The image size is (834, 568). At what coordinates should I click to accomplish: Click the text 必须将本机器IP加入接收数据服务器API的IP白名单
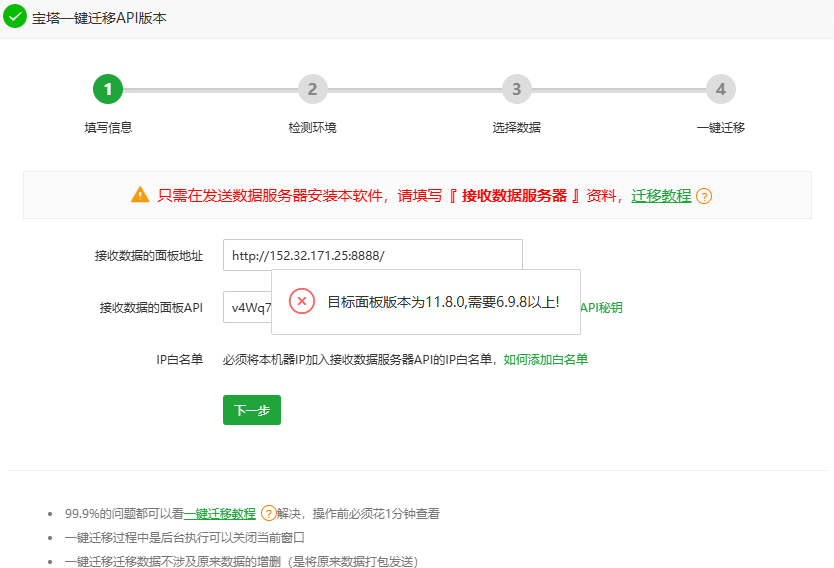point(357,360)
